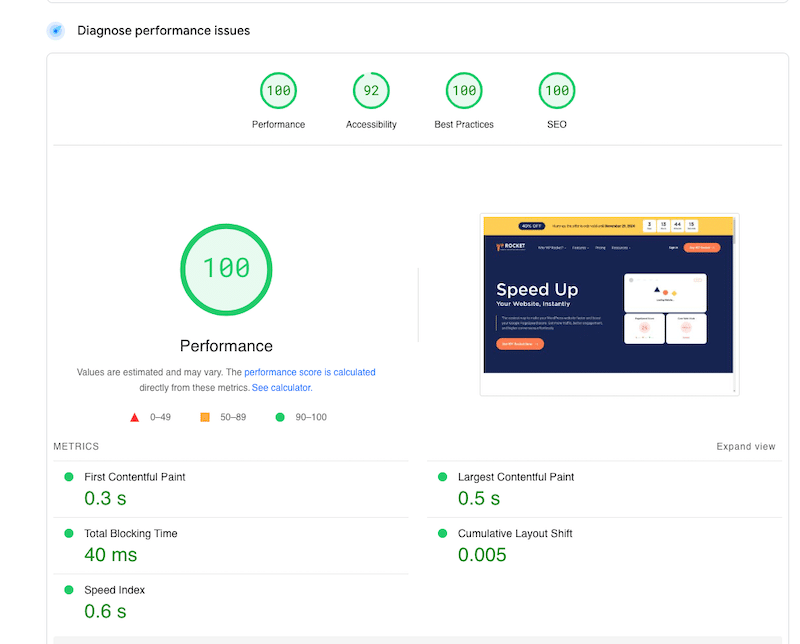800x644 pixels.
Task: Expand the Speed Index metric
Action: (115, 590)
